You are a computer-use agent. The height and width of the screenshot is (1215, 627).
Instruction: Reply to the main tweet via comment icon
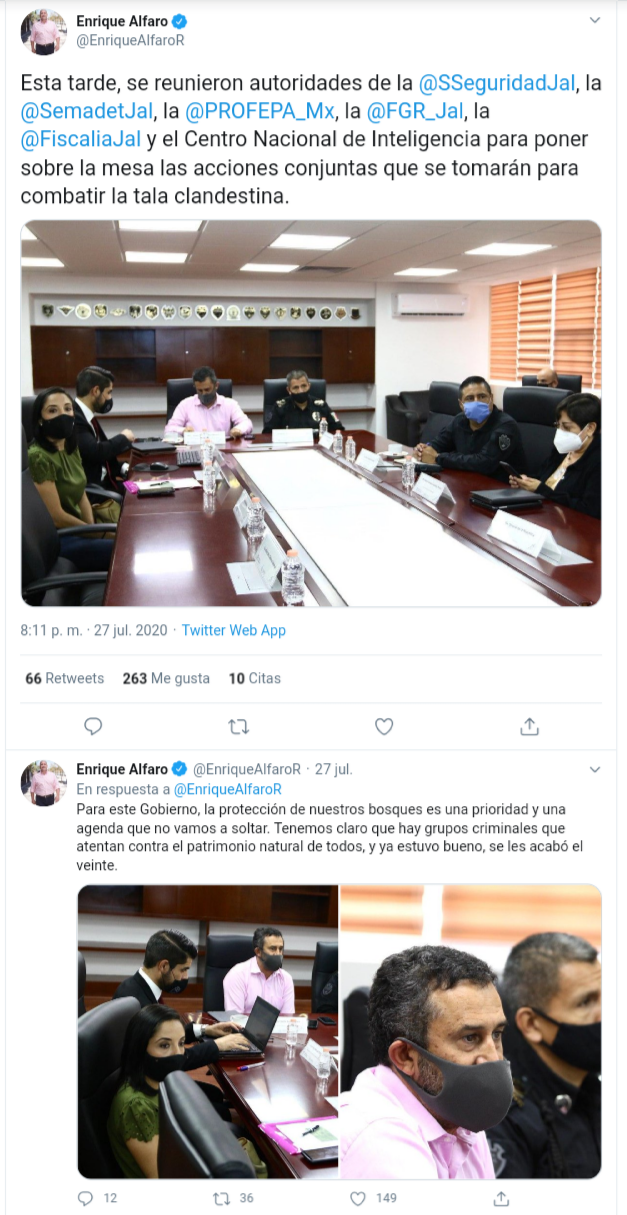93,727
